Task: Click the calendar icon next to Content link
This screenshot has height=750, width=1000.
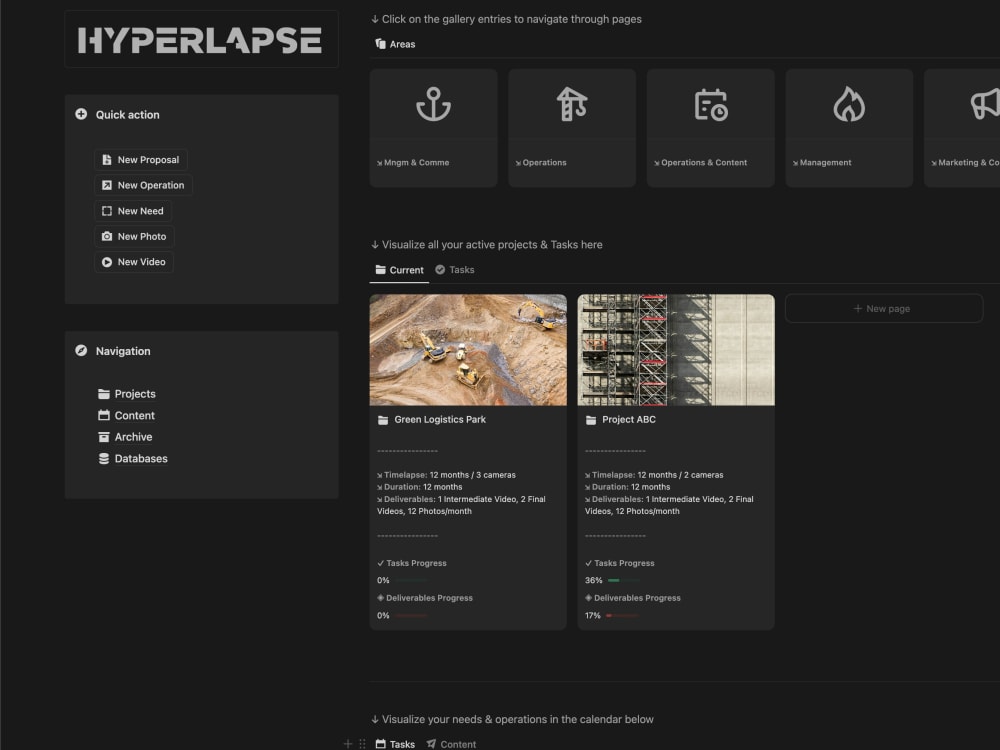Action: (104, 415)
